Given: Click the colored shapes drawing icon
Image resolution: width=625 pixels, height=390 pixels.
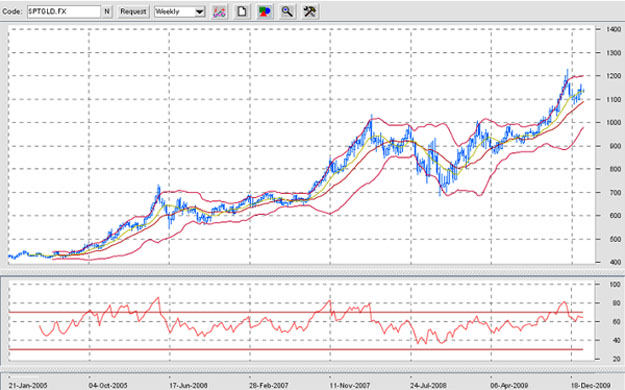Looking at the screenshot, I should 264,12.
